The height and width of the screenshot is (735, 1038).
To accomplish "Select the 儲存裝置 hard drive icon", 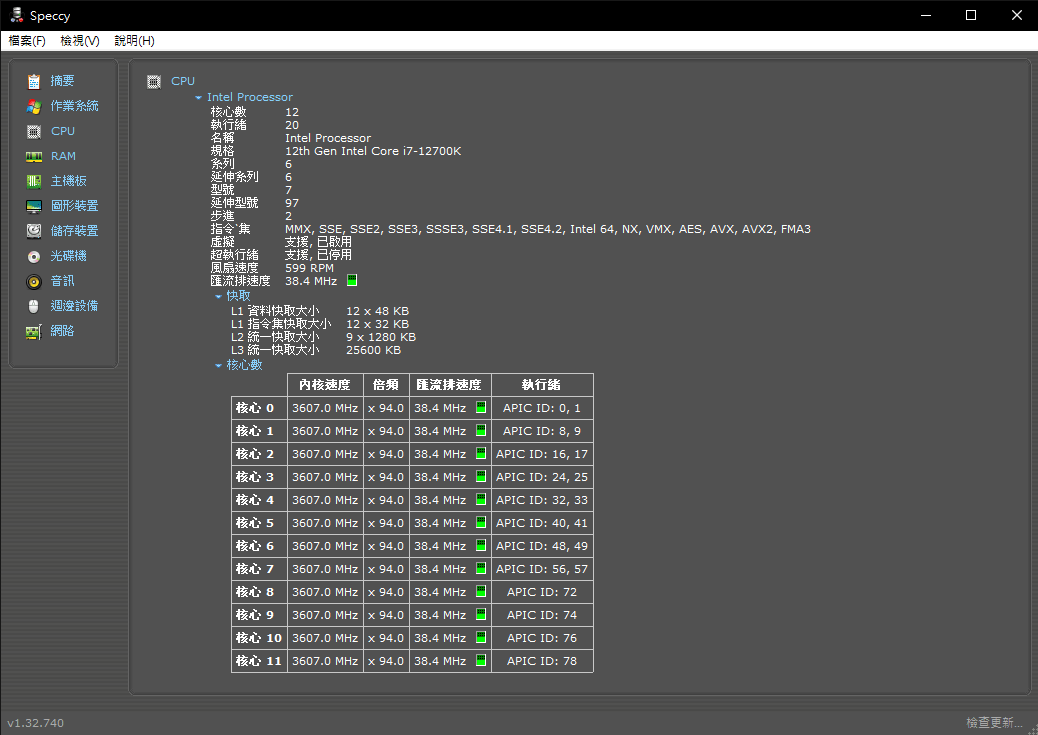I will coord(34,231).
